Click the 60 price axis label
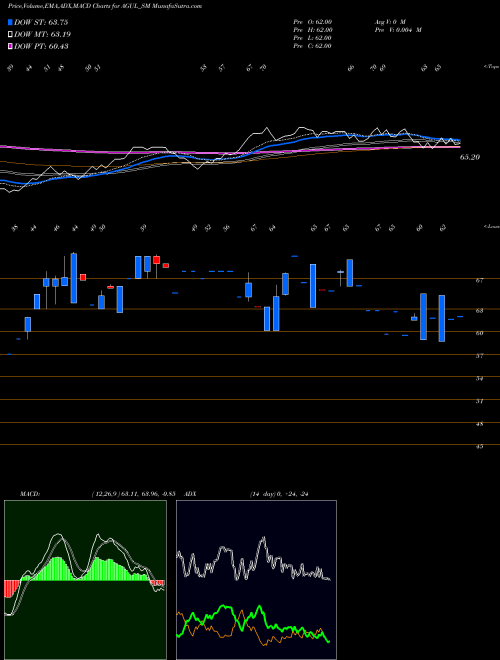This screenshot has height=660, width=500. point(480,333)
